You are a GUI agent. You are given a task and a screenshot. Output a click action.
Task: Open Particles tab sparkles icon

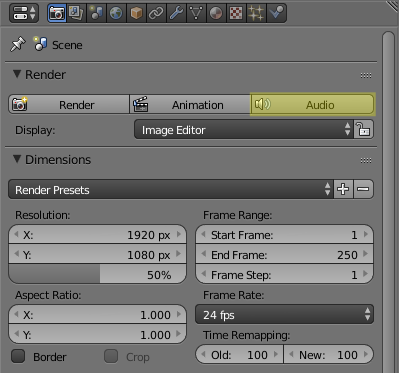(256, 13)
